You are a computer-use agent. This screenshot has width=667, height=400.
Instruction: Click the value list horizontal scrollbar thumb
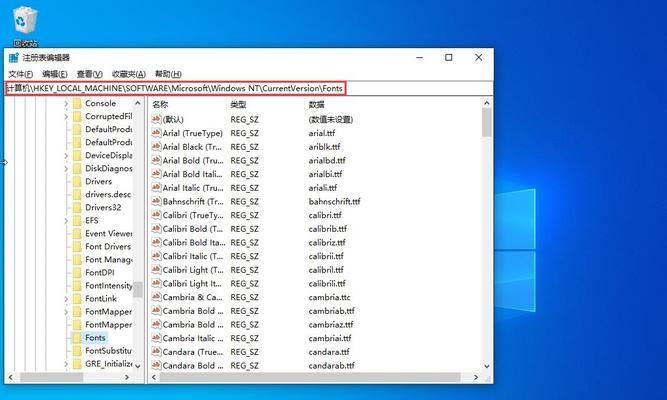pos(310,377)
